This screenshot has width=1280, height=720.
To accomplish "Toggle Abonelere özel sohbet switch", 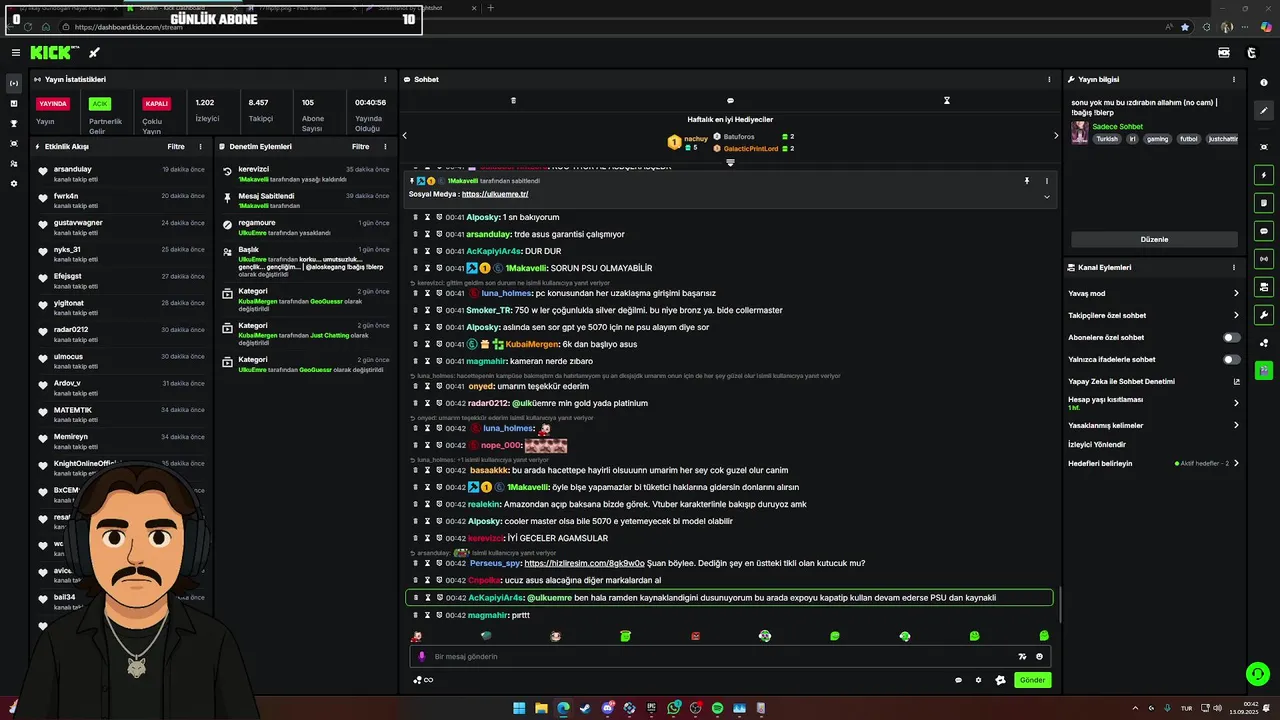I will pos(1231,337).
